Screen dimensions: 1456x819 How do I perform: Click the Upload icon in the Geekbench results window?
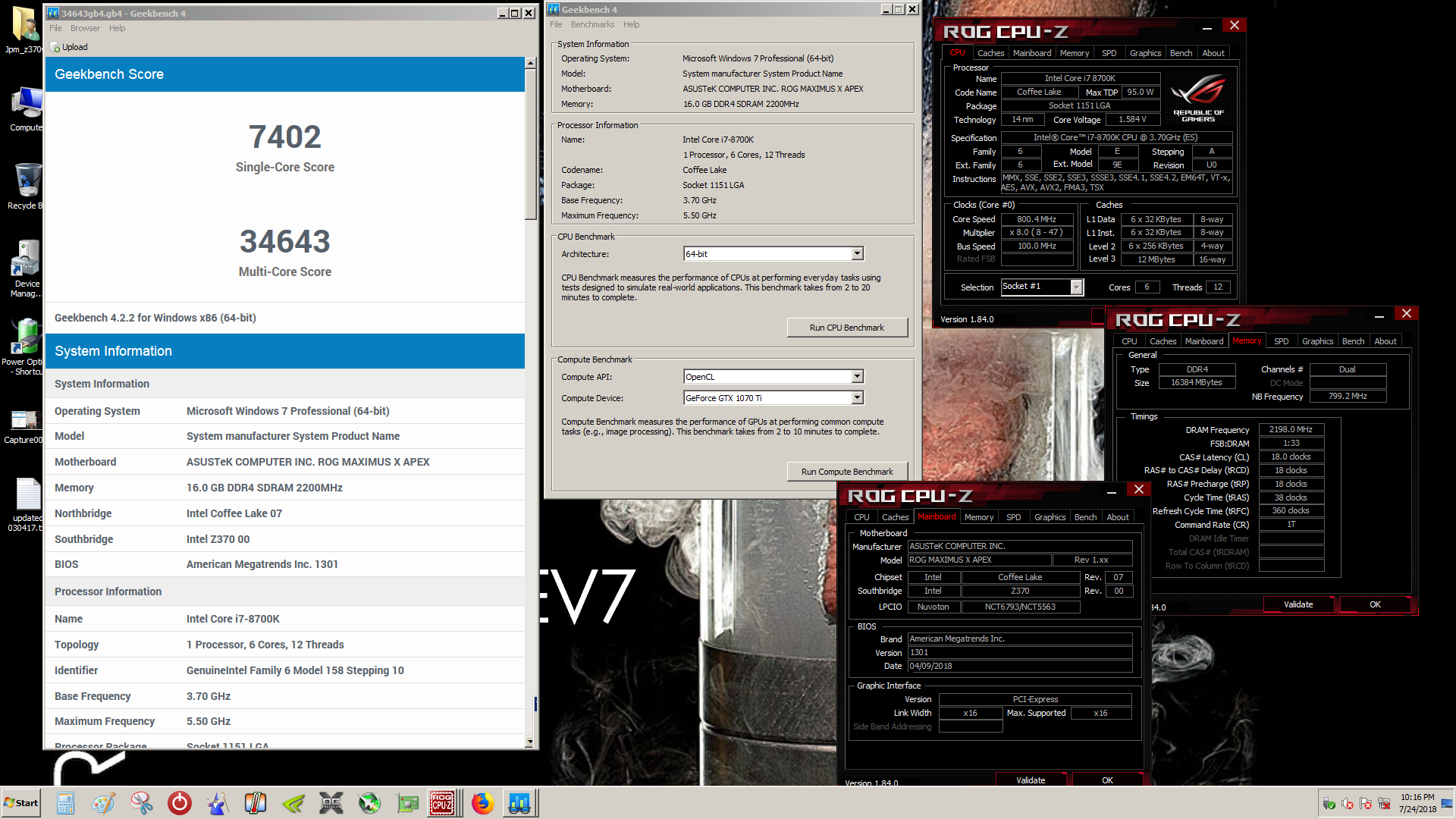pyautogui.click(x=55, y=47)
